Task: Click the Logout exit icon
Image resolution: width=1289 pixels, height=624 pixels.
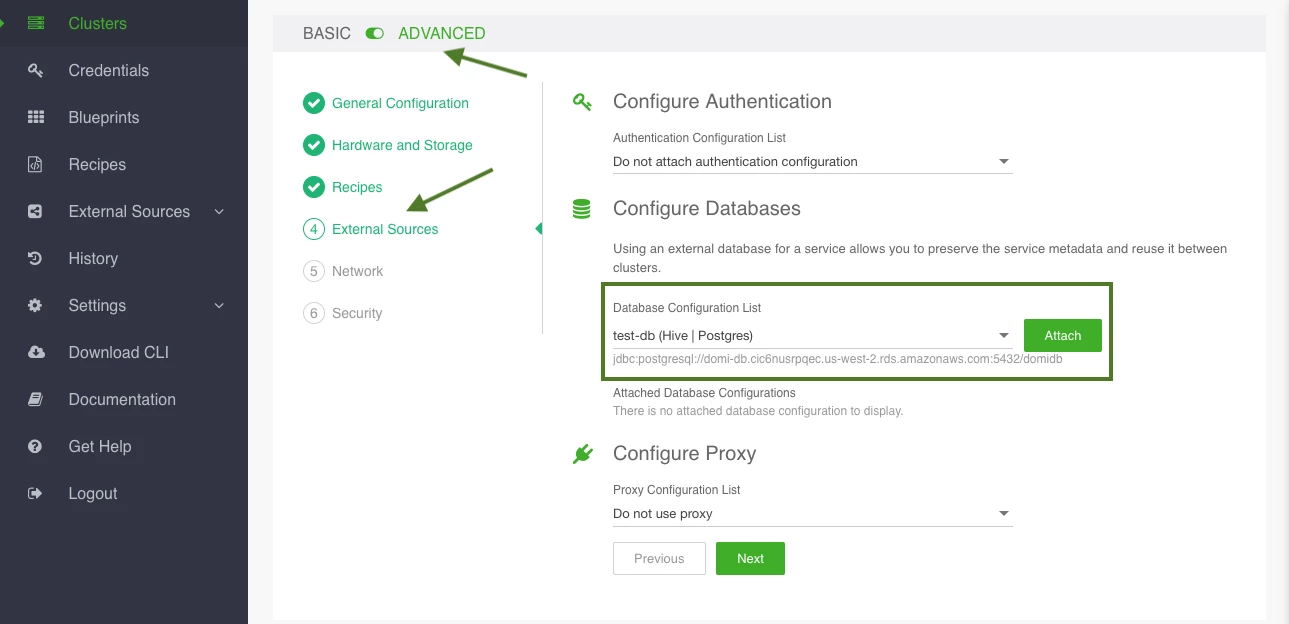Action: tap(36, 493)
